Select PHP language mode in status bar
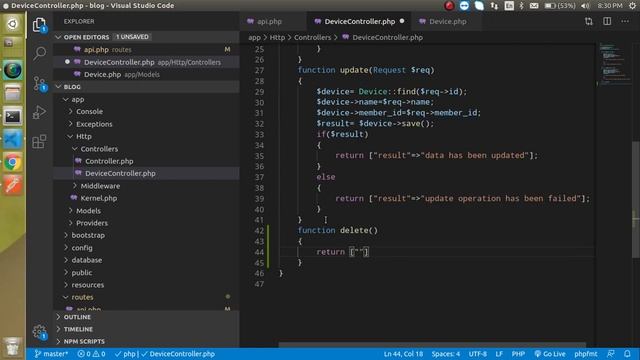 tap(518, 354)
